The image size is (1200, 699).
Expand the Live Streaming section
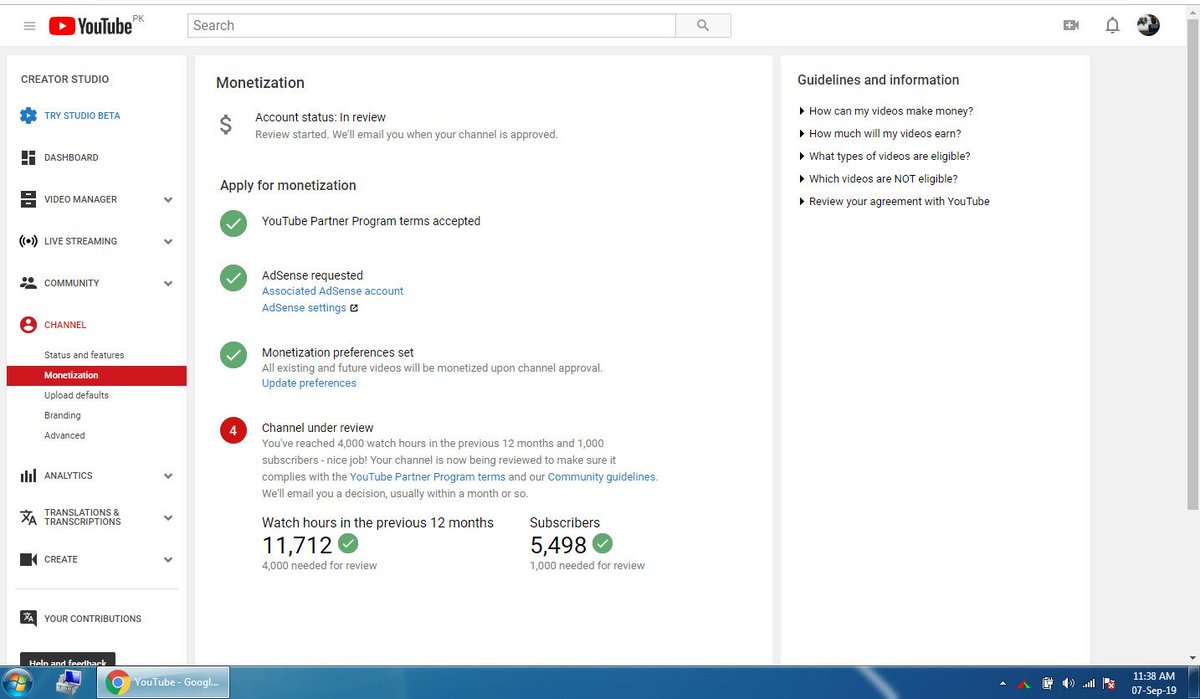(168, 242)
